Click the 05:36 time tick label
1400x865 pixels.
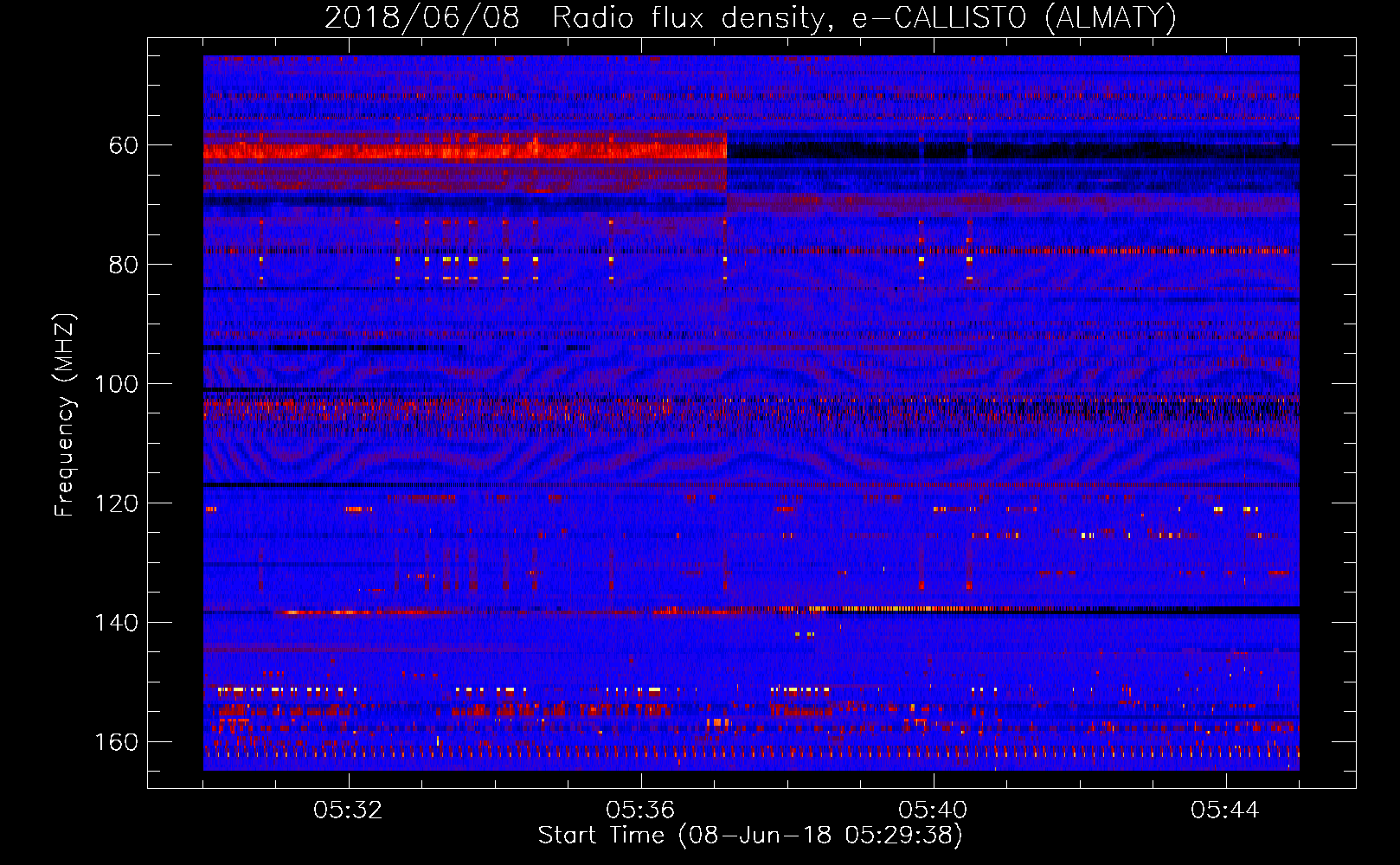(640, 811)
